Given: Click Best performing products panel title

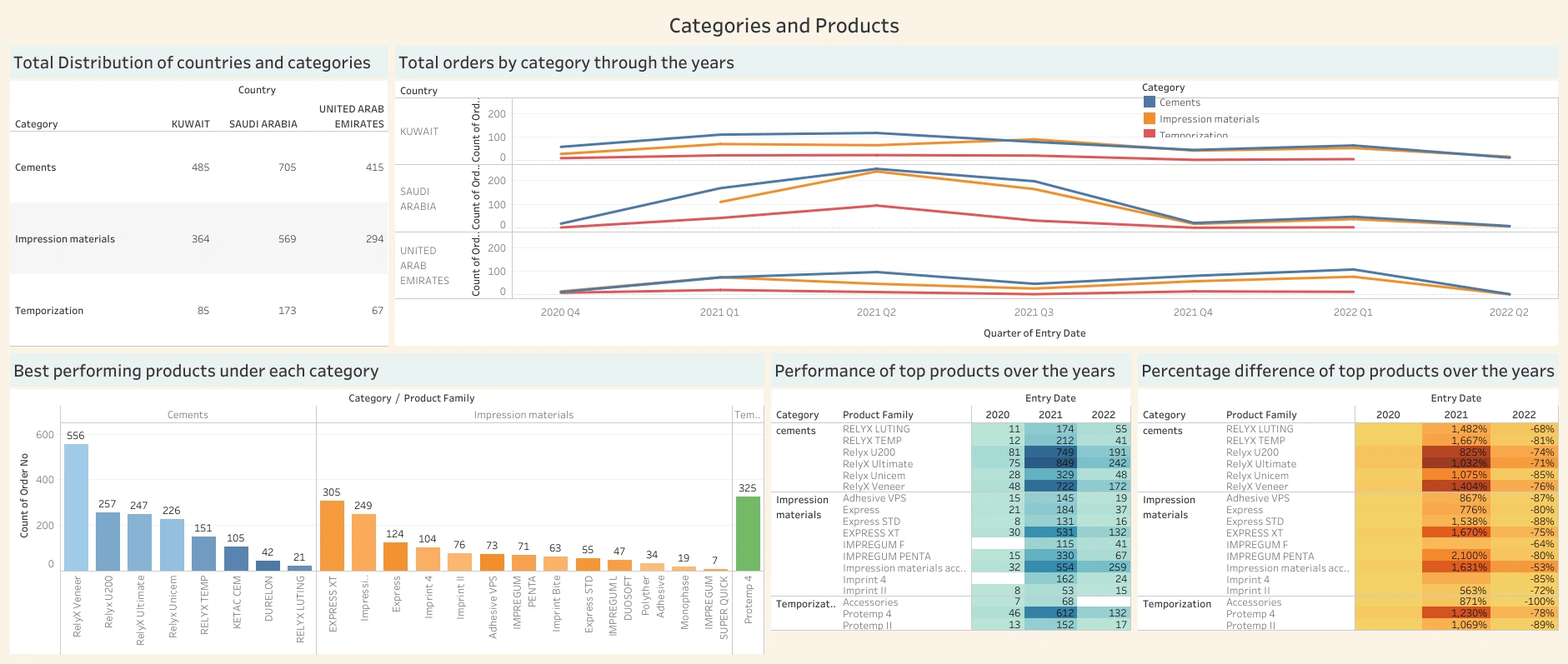Looking at the screenshot, I should 196,371.
